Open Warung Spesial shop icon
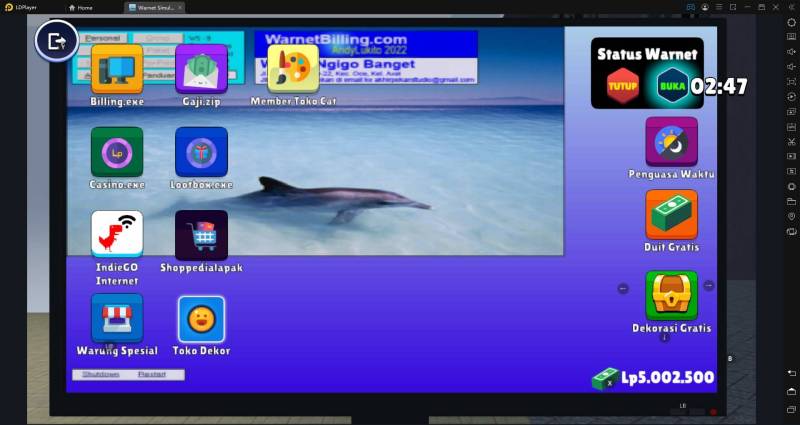The height and width of the screenshot is (425, 800). (117, 318)
